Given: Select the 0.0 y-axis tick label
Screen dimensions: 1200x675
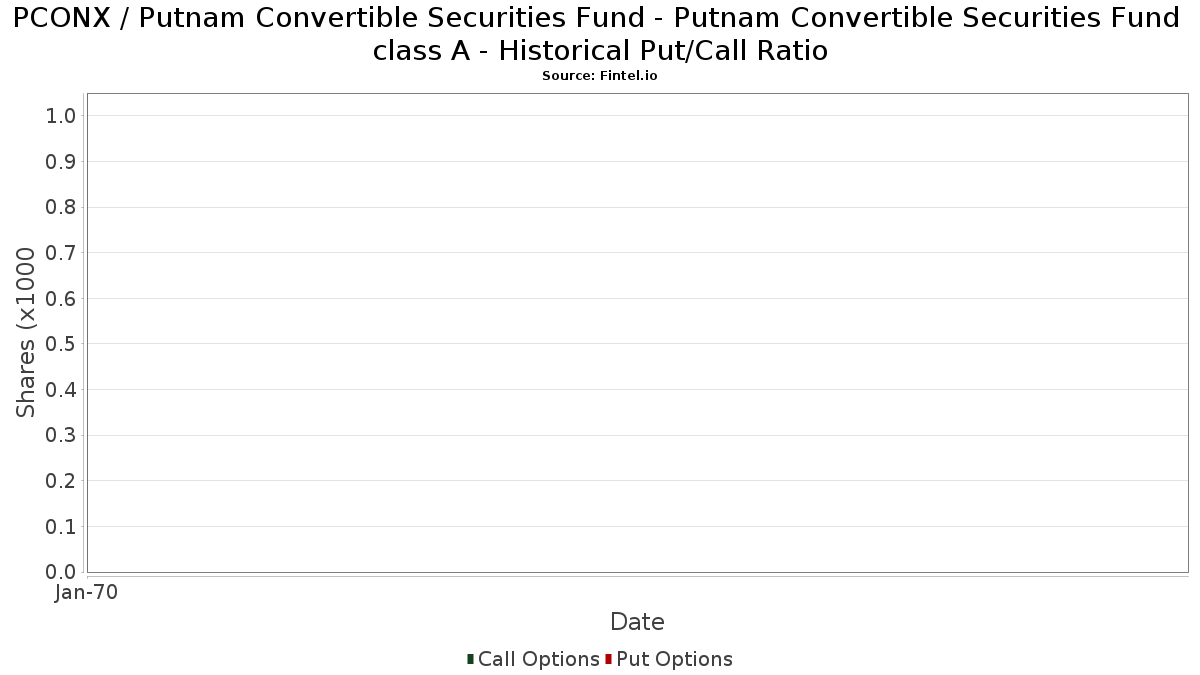Looking at the screenshot, I should [61, 572].
